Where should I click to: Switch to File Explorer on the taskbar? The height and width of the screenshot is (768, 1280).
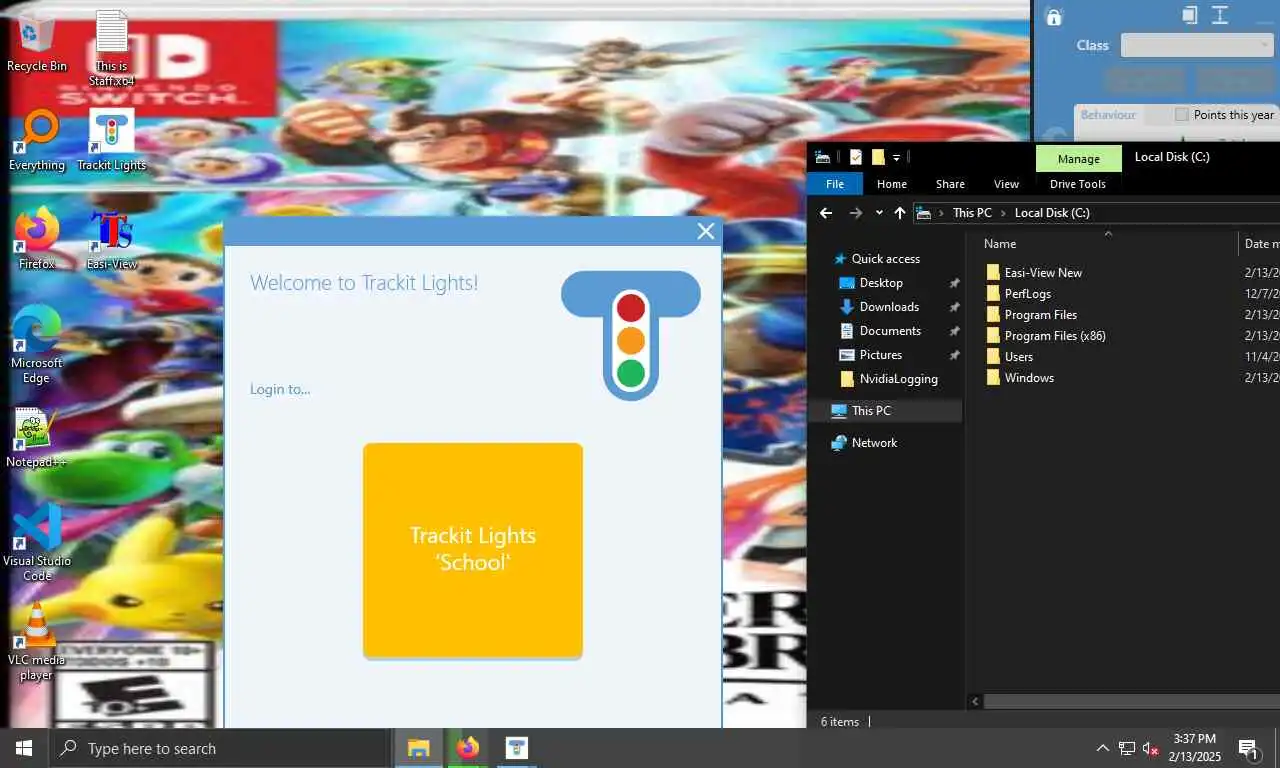point(418,748)
